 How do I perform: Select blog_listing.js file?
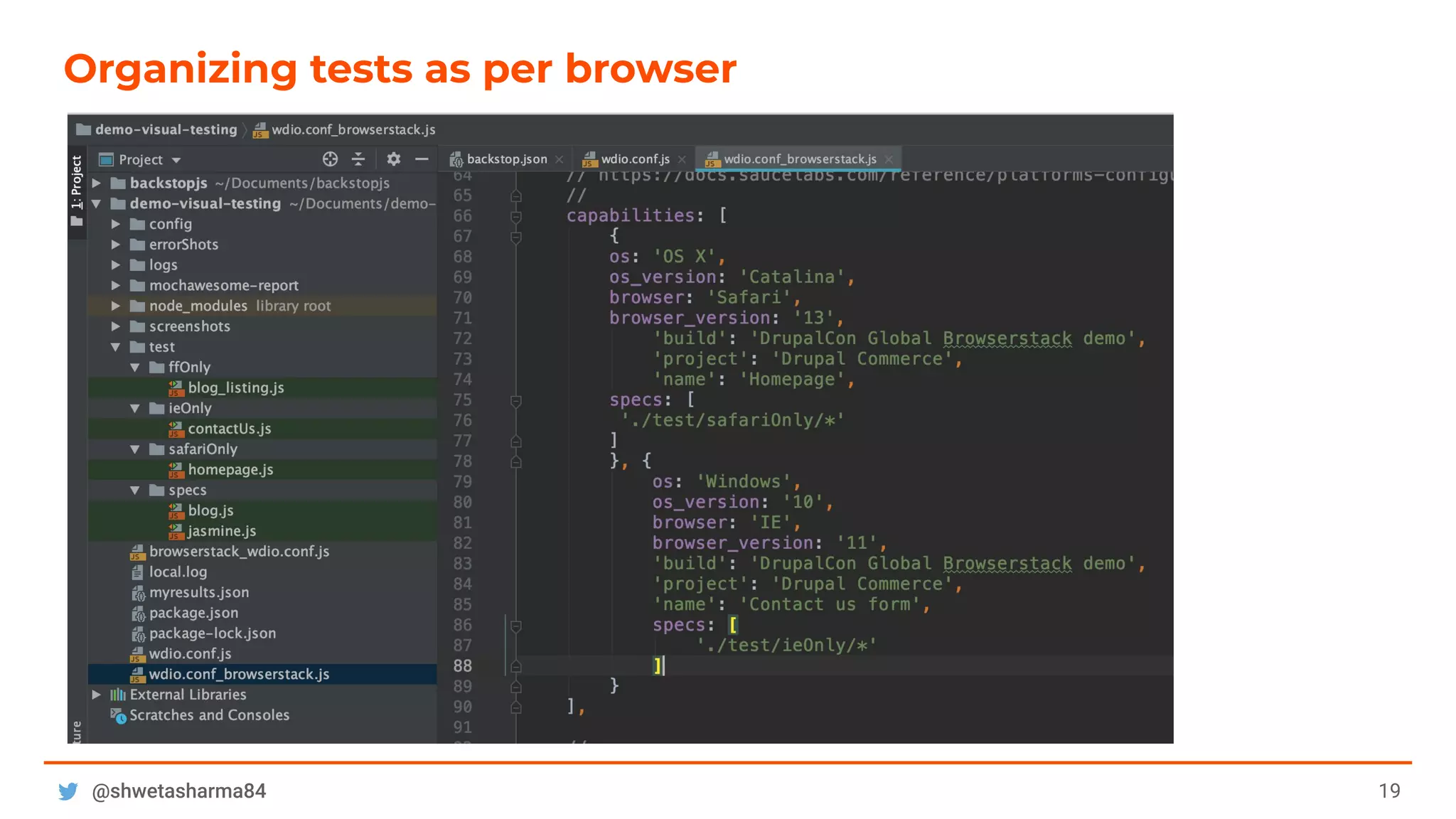[x=262, y=388]
